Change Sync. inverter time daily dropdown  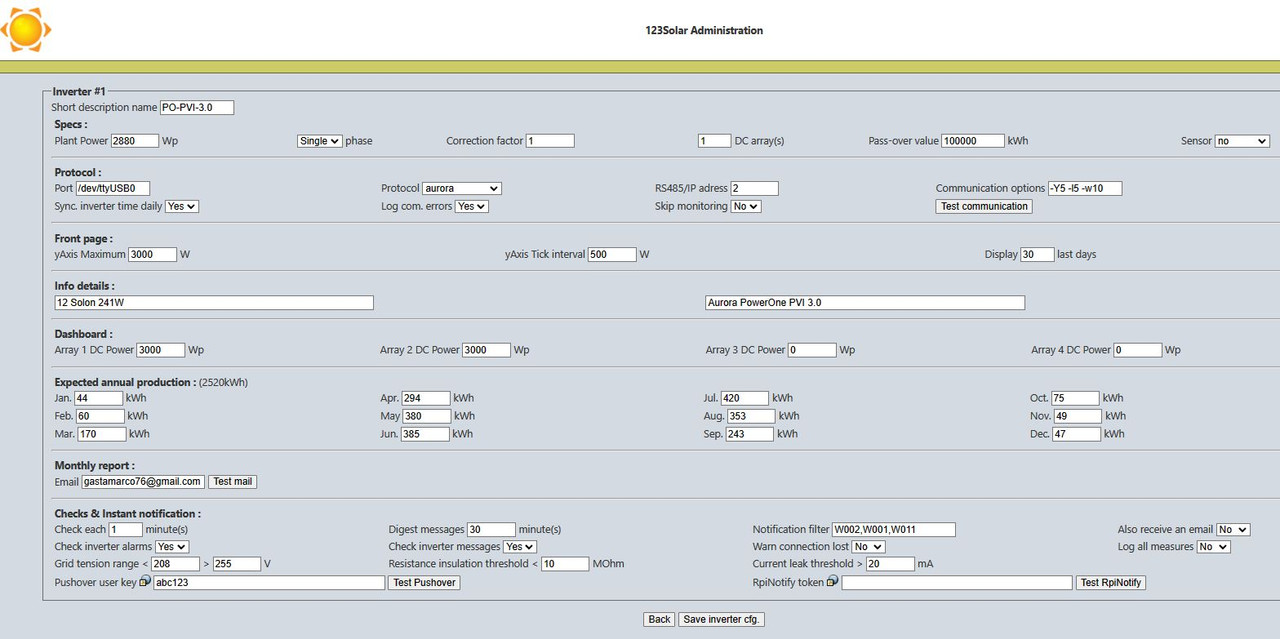[x=182, y=206]
